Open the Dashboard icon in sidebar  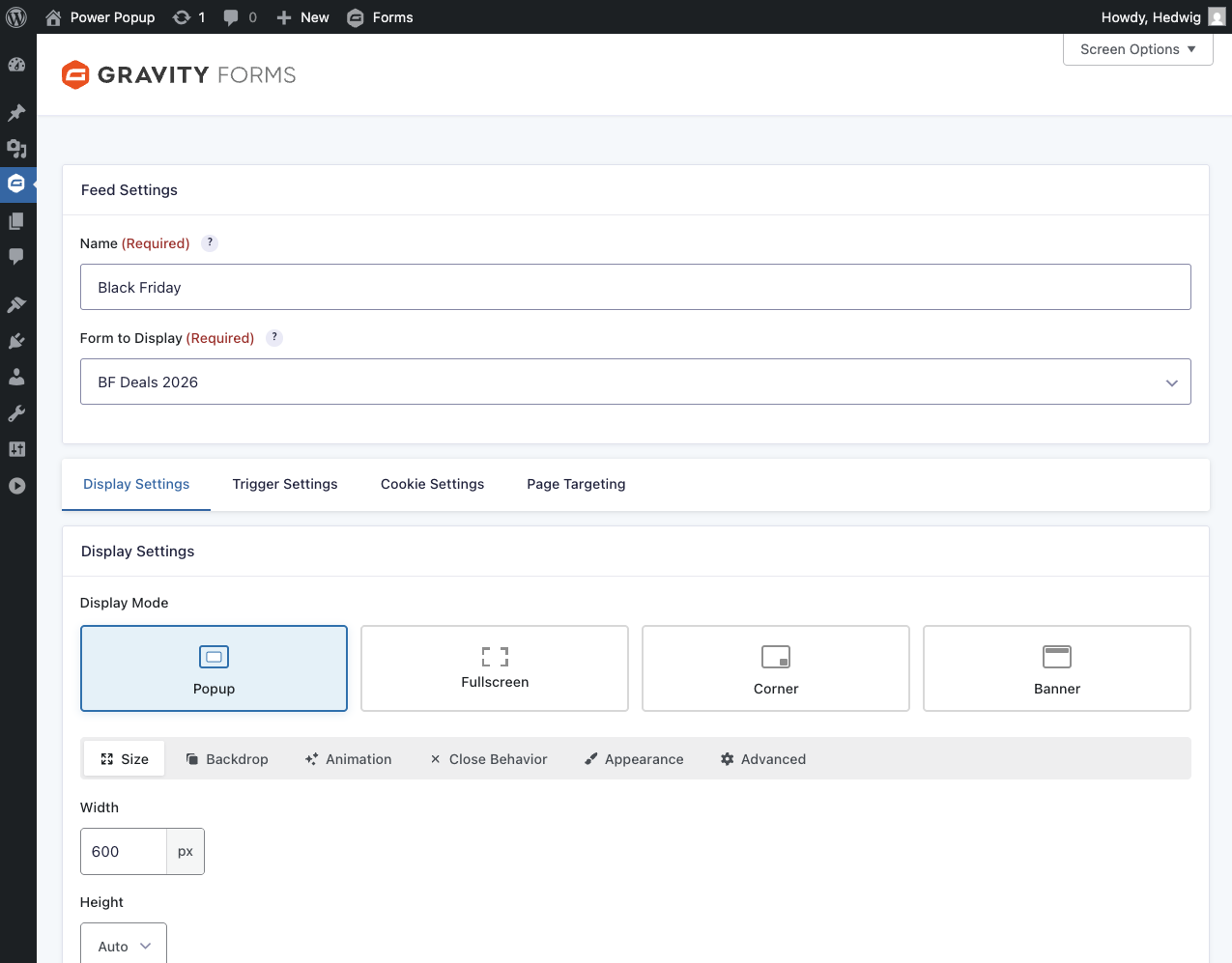(x=16, y=66)
